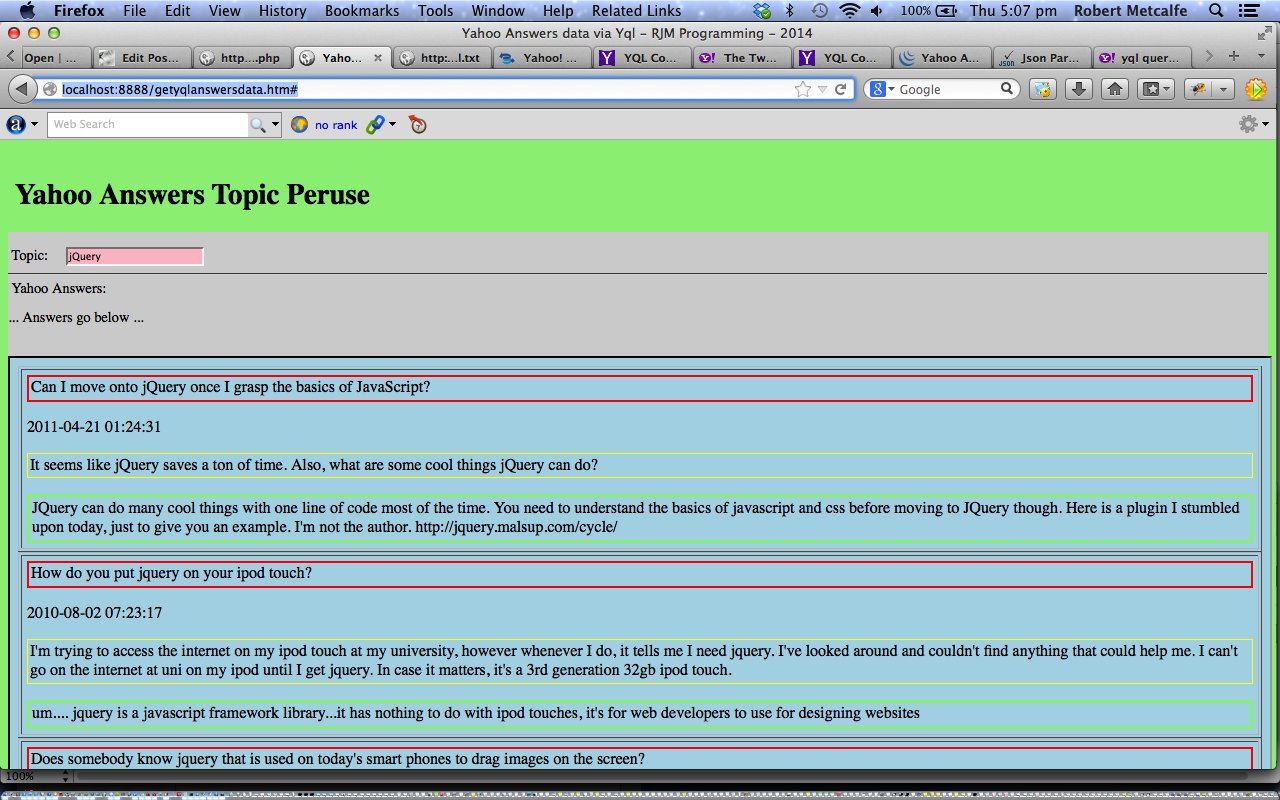Click the date 2010-08-02 07:23:17
The width and height of the screenshot is (1280, 800).
94,613
